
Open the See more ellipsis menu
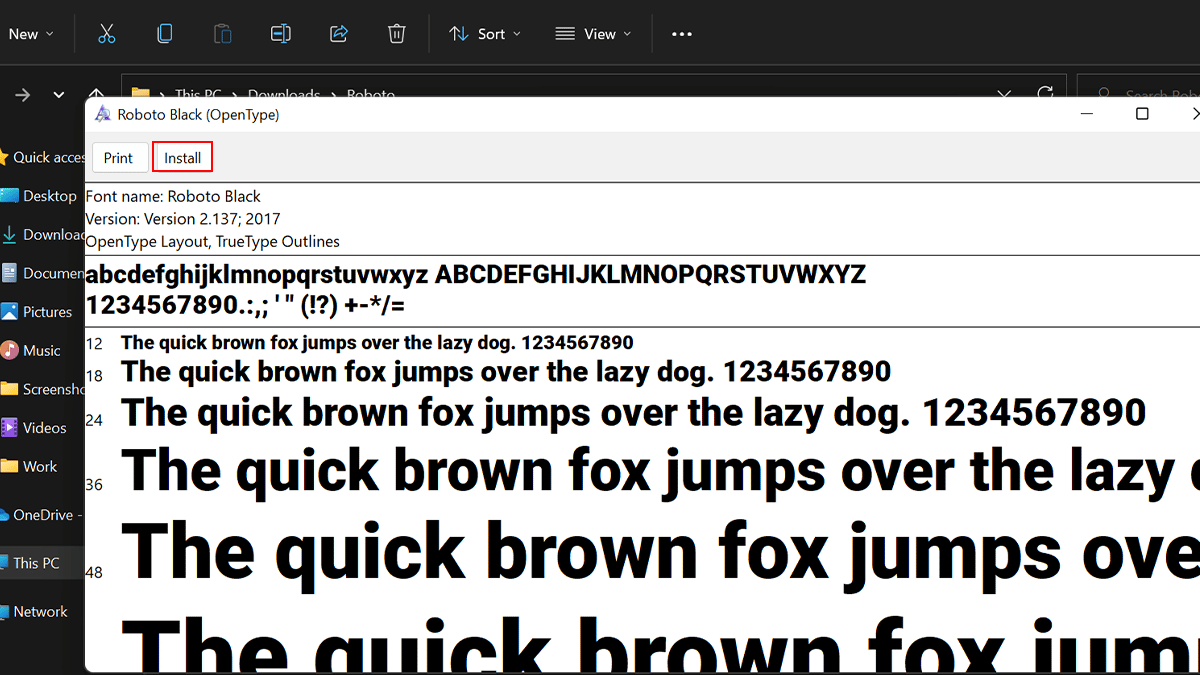682,34
